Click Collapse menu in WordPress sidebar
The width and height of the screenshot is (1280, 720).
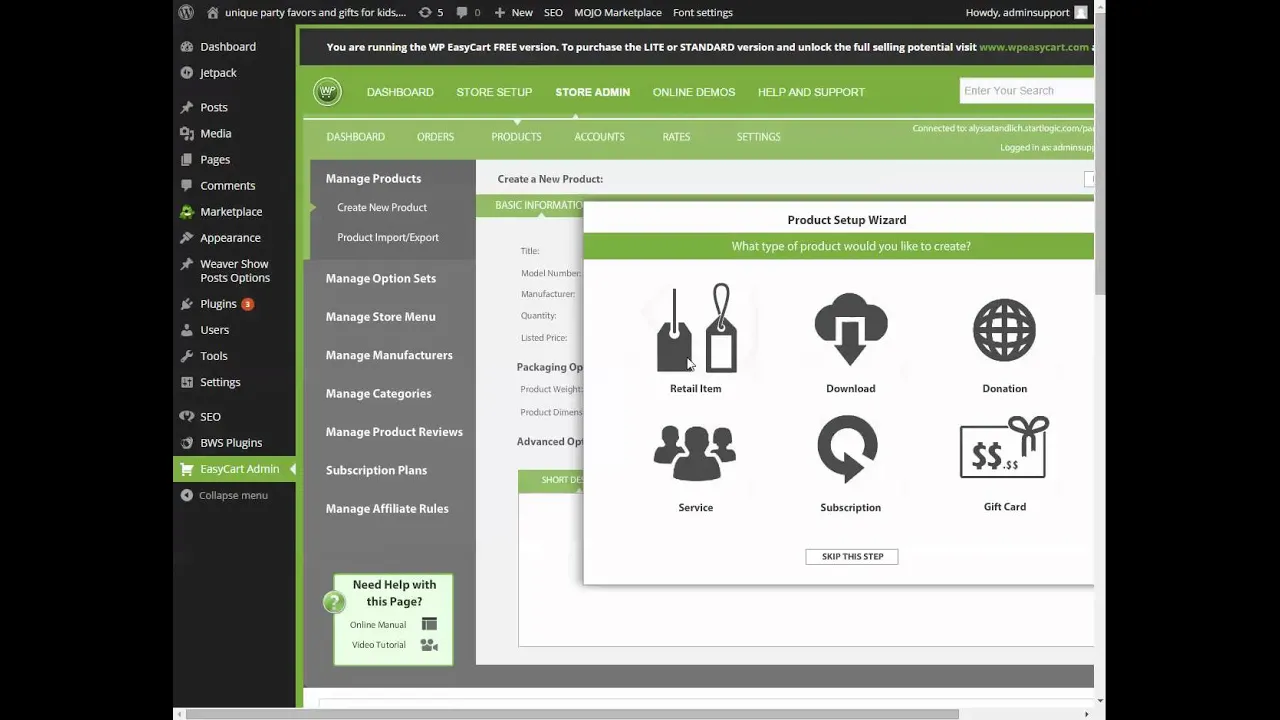pos(233,495)
